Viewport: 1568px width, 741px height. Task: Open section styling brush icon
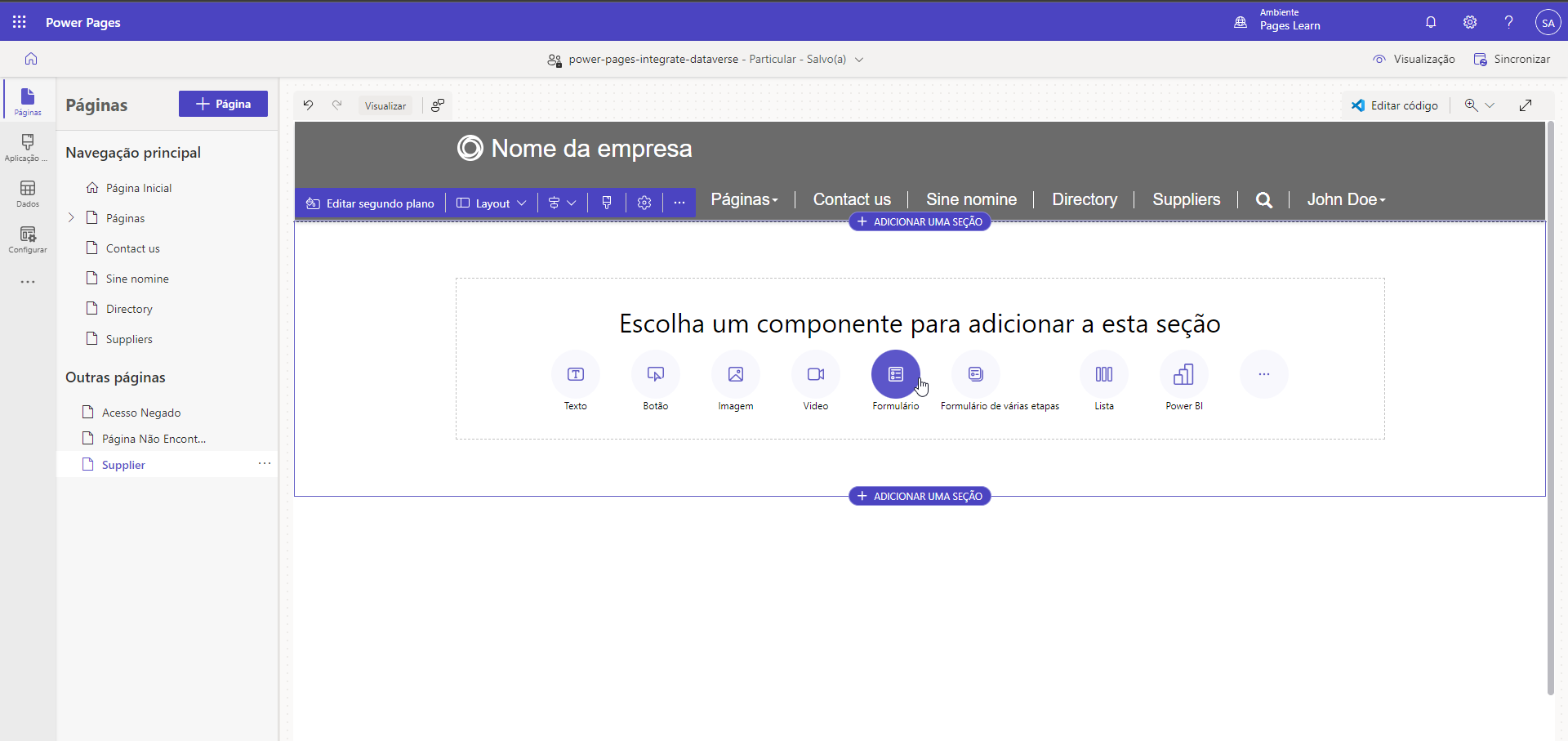point(607,203)
